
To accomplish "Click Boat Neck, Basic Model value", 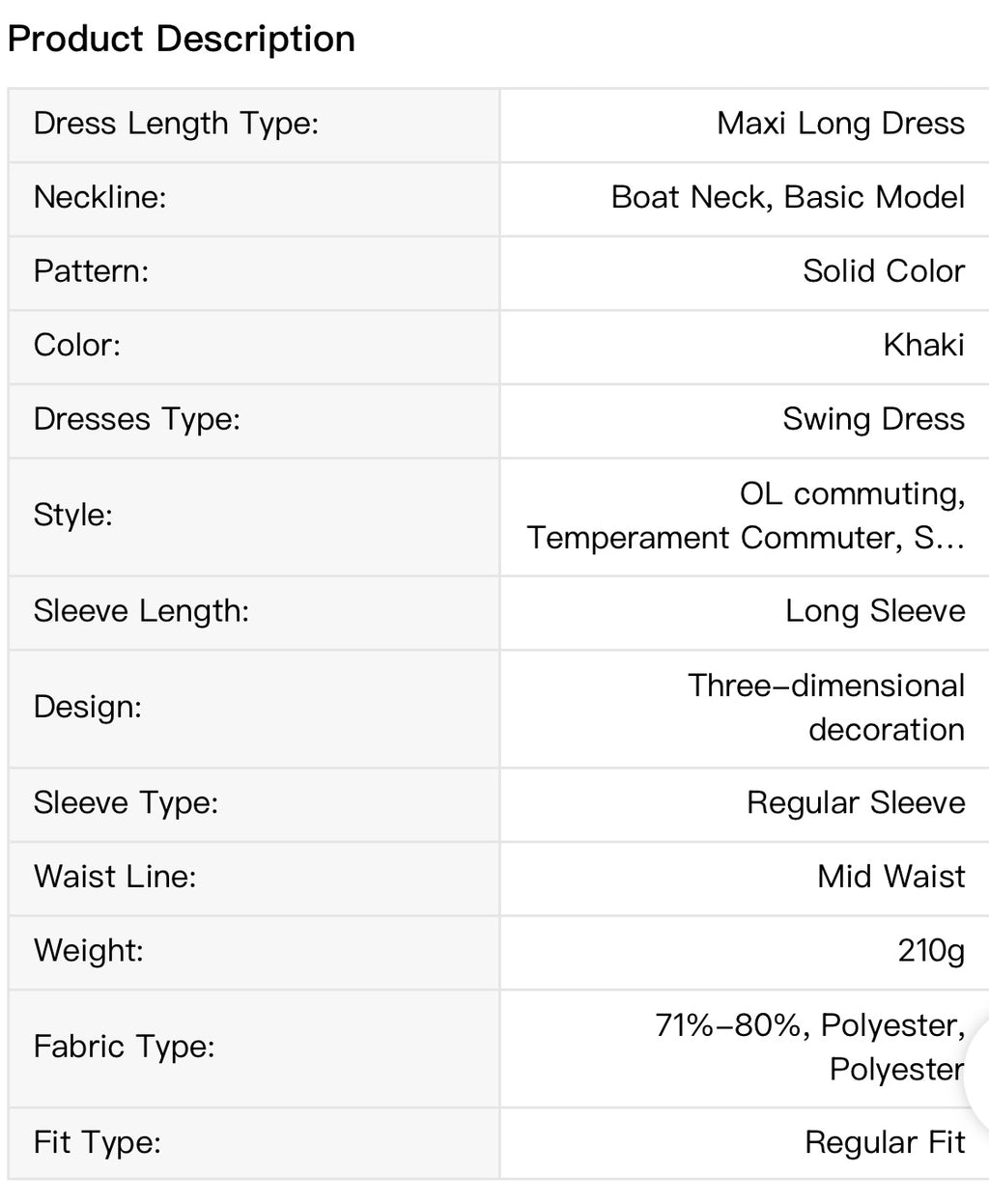I will [787, 197].
